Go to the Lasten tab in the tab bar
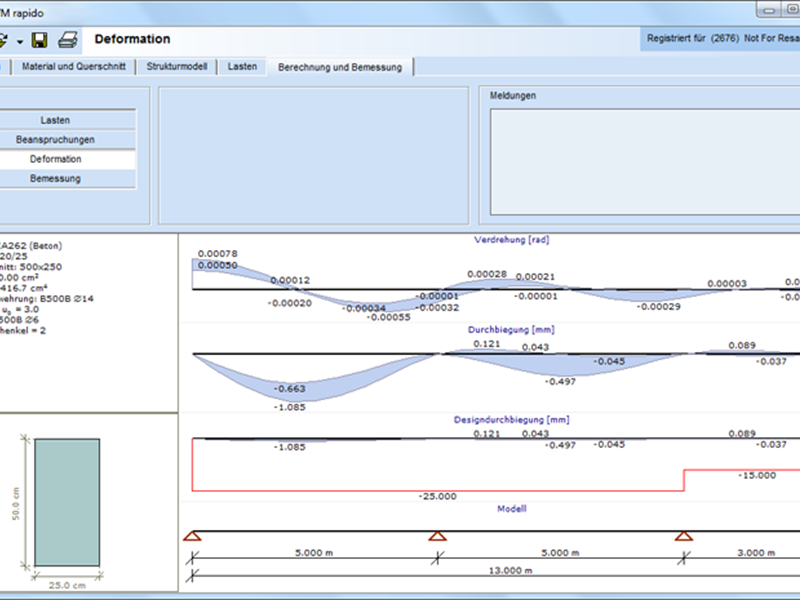 pyautogui.click(x=243, y=67)
